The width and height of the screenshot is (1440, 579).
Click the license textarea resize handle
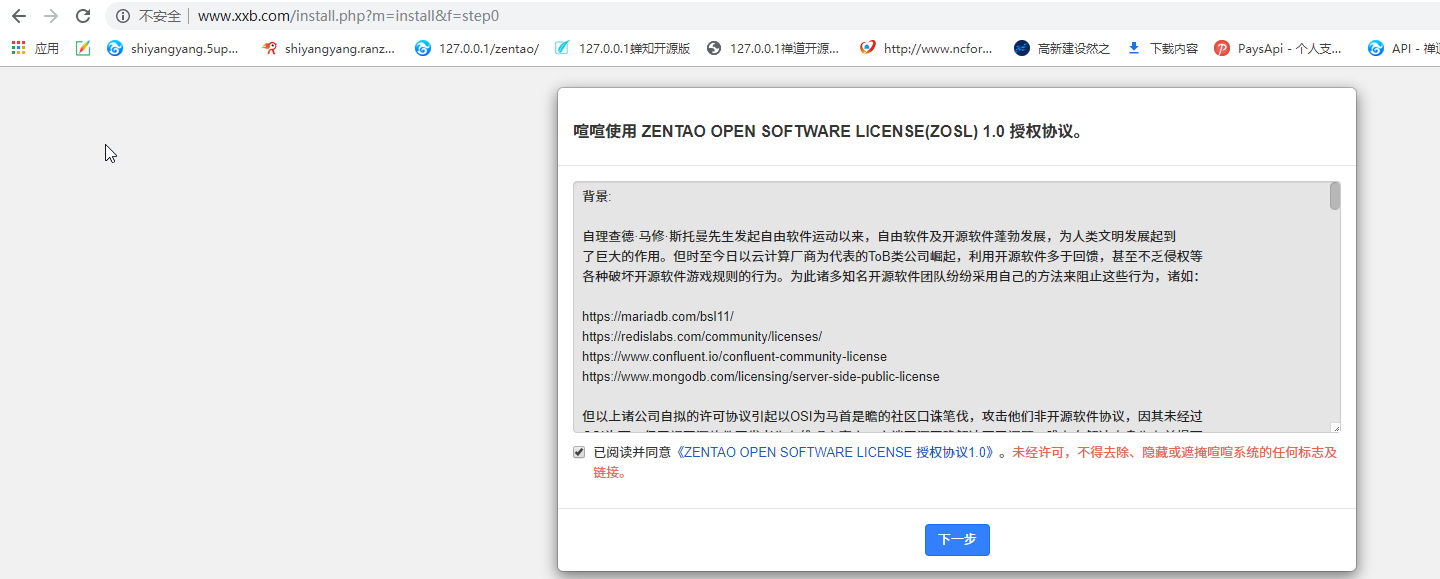click(1335, 428)
